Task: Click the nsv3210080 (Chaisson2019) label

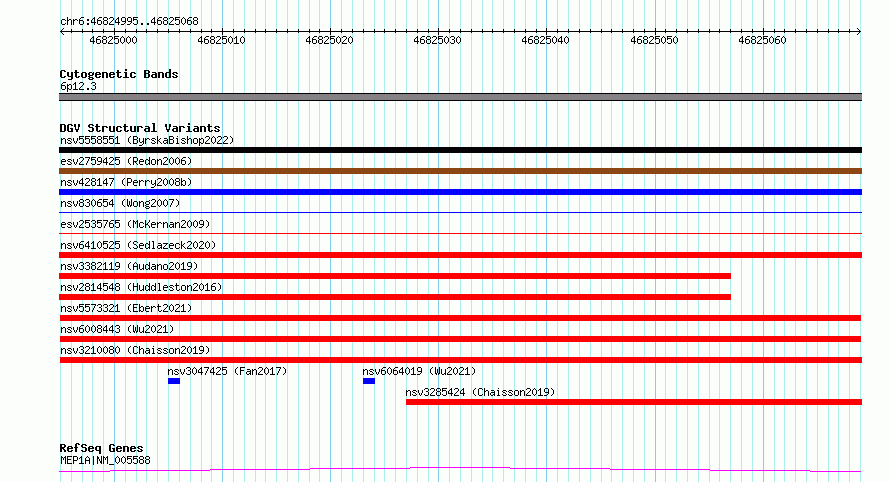Action: click(135, 350)
